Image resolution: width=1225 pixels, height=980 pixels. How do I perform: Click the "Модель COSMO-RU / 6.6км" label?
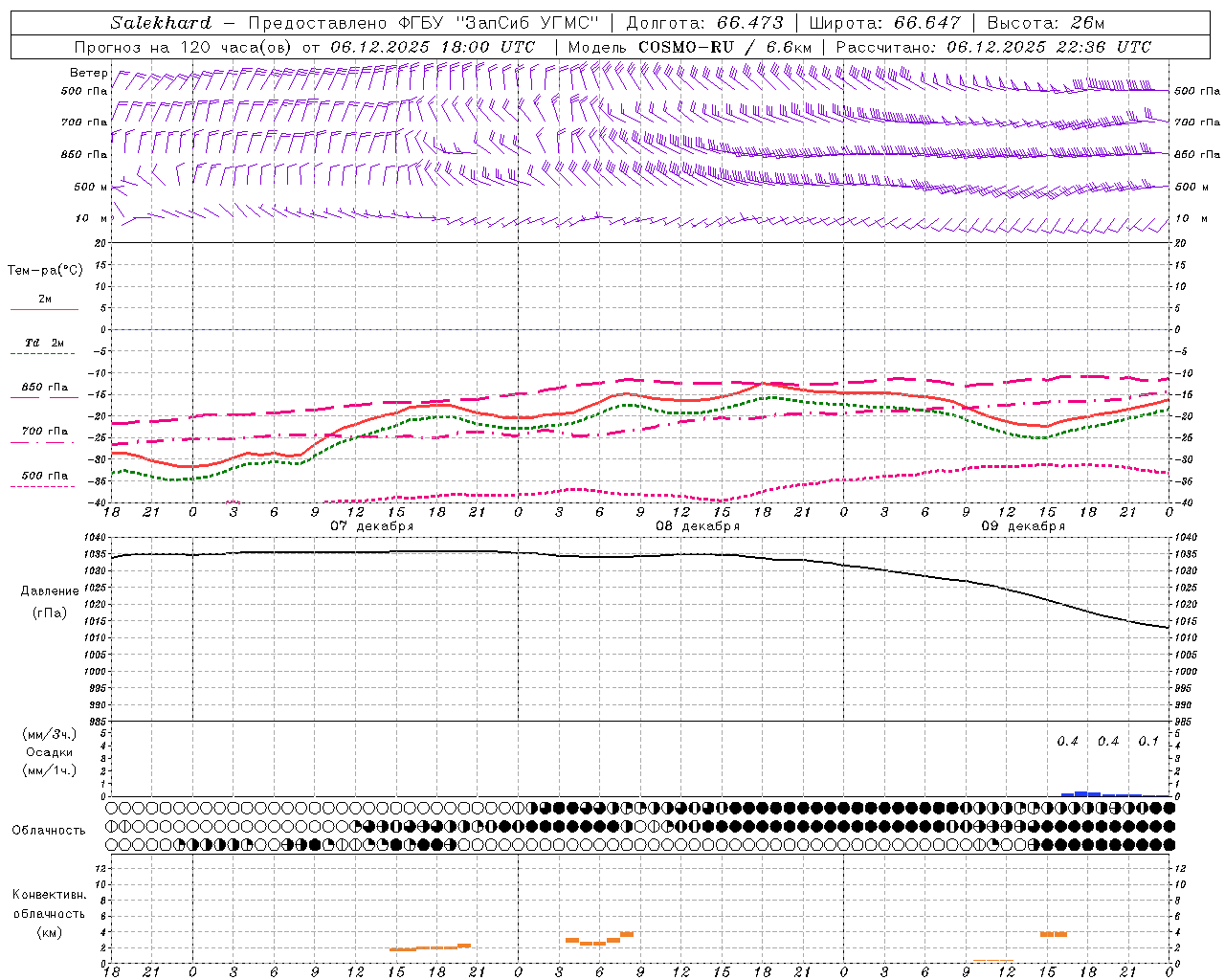[x=690, y=47]
